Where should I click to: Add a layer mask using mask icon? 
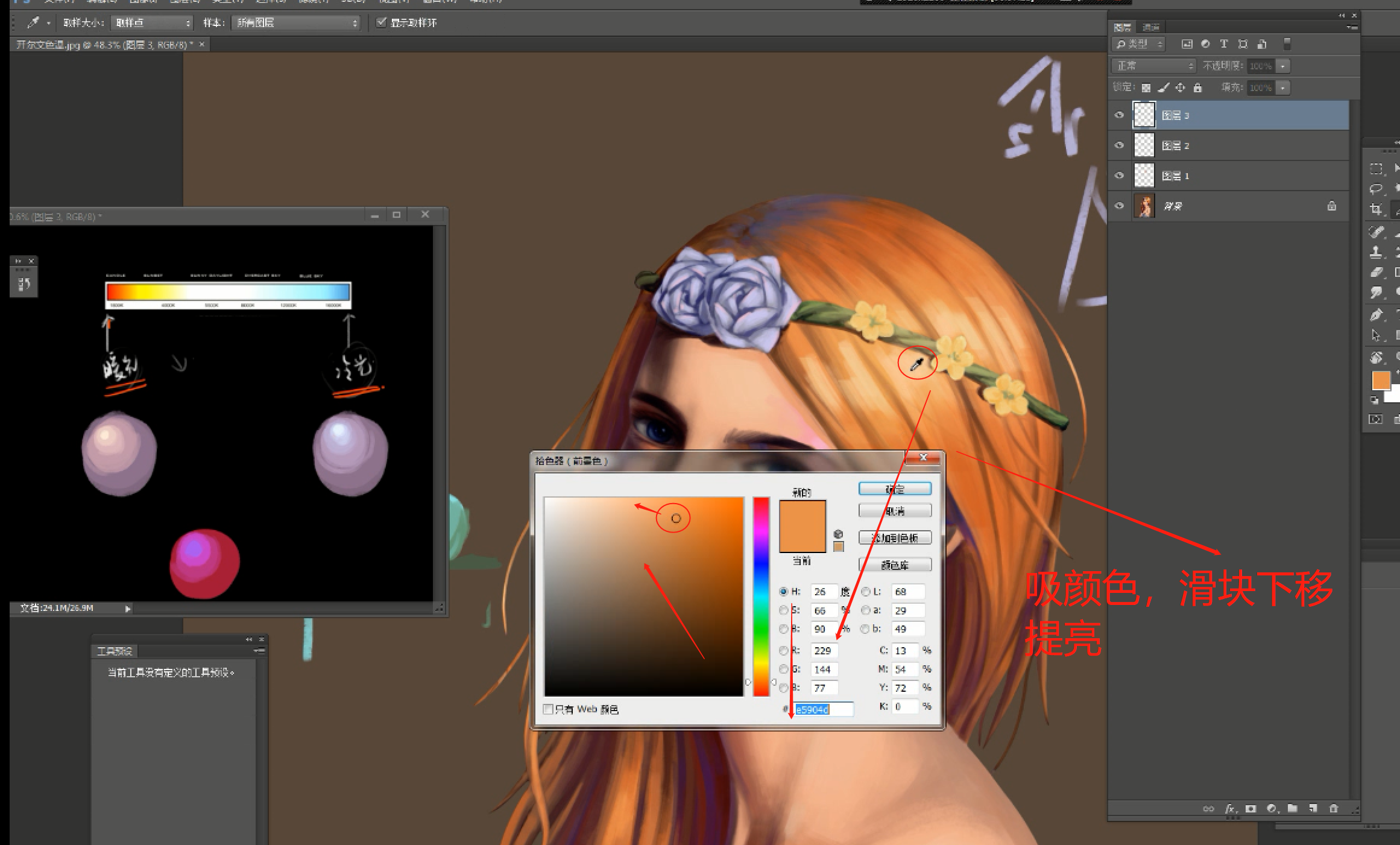coord(1250,808)
